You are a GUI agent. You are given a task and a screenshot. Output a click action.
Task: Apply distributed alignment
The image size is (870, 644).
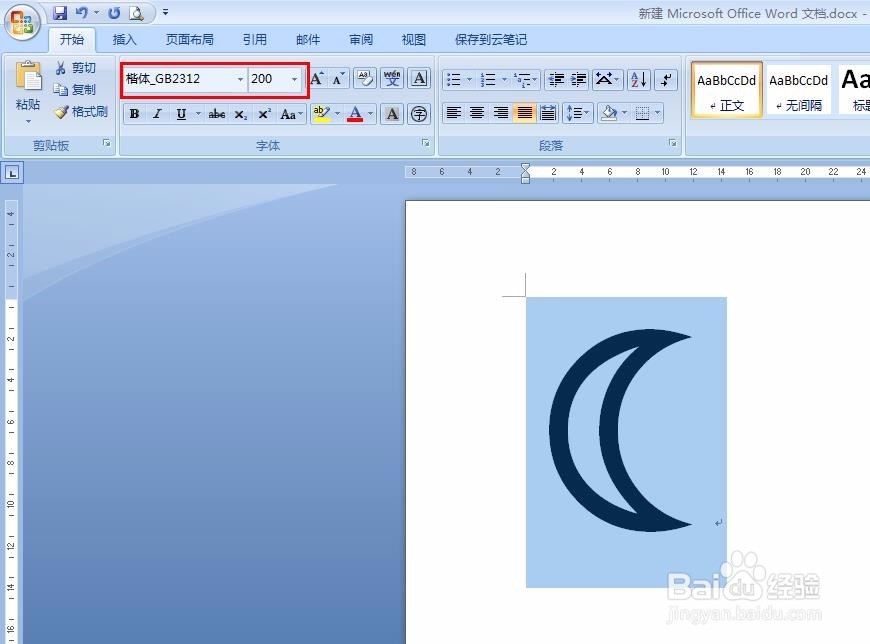(x=548, y=113)
